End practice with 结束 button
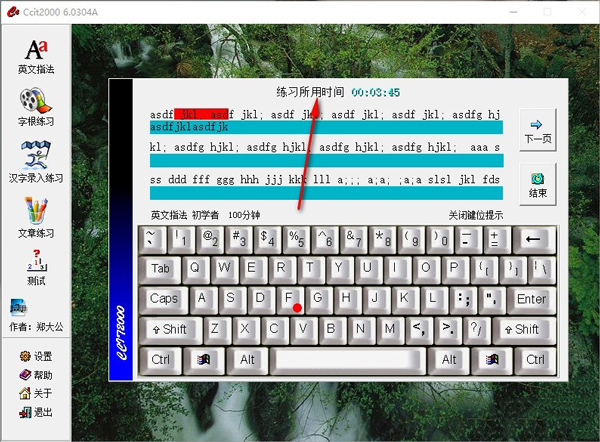 coord(538,185)
